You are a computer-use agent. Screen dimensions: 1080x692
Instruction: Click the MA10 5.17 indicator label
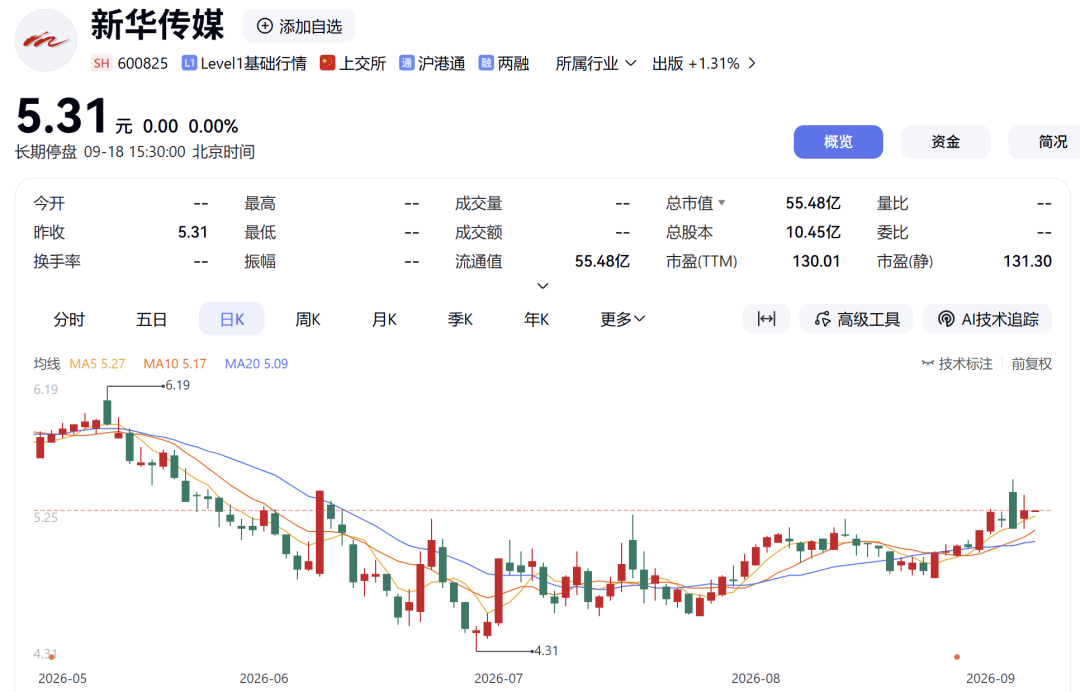[x=175, y=364]
